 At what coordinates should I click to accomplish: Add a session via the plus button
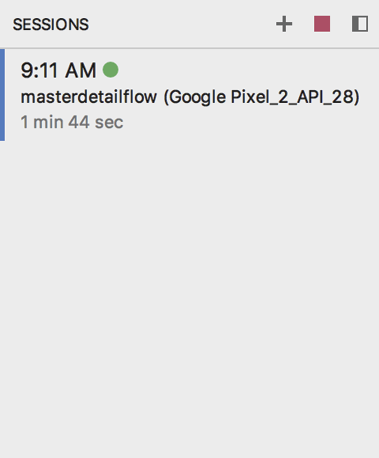[284, 24]
